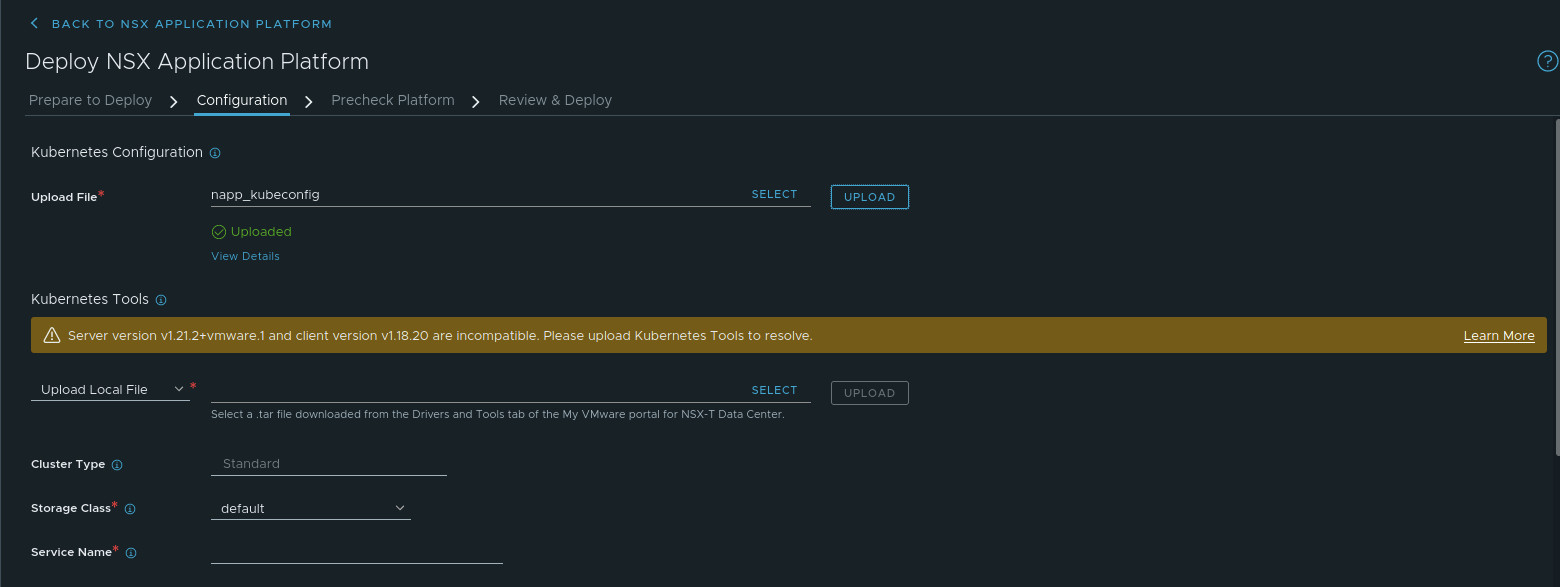The image size is (1560, 587).
Task: Click the back arrow chevron icon
Action: click(35, 23)
